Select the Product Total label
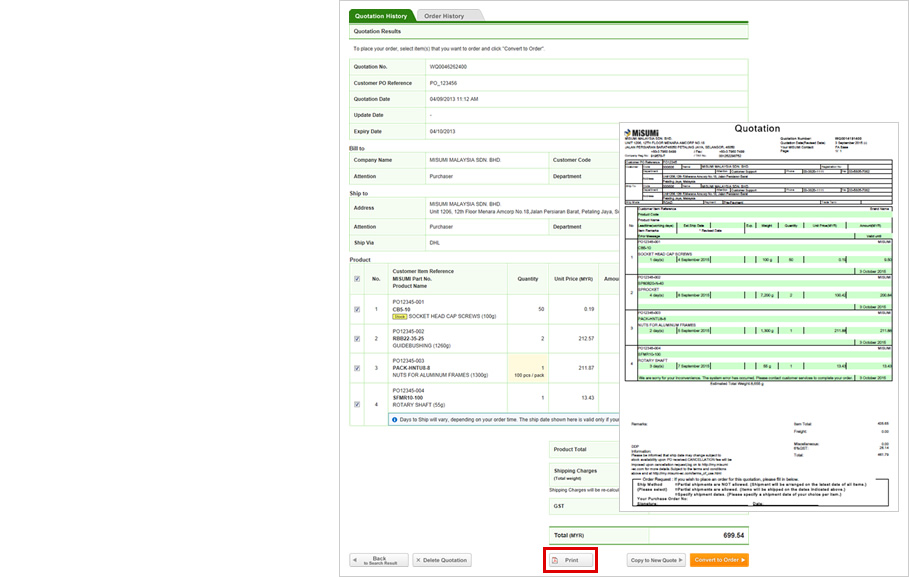 point(570,449)
